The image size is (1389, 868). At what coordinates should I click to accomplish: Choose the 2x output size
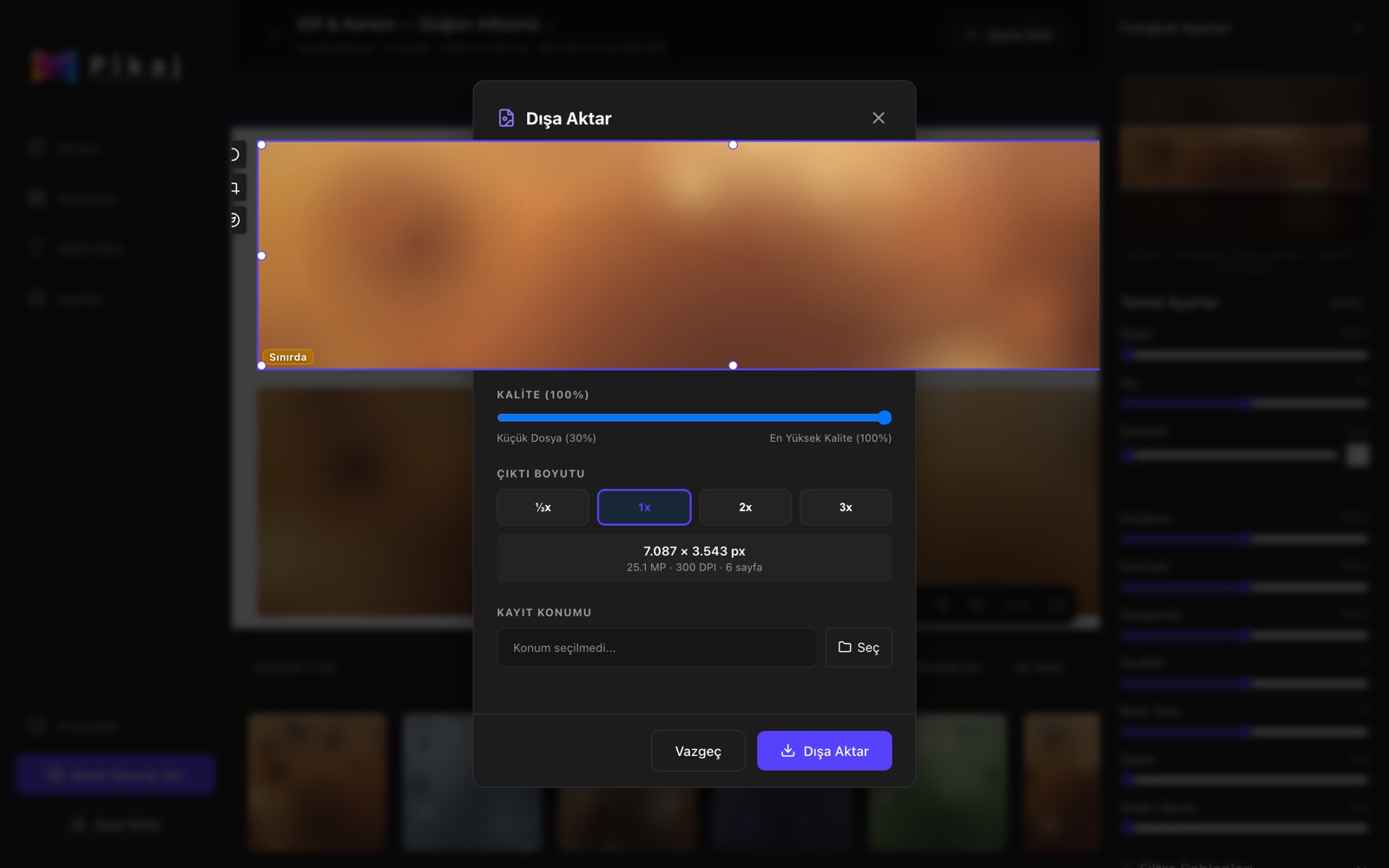(745, 507)
